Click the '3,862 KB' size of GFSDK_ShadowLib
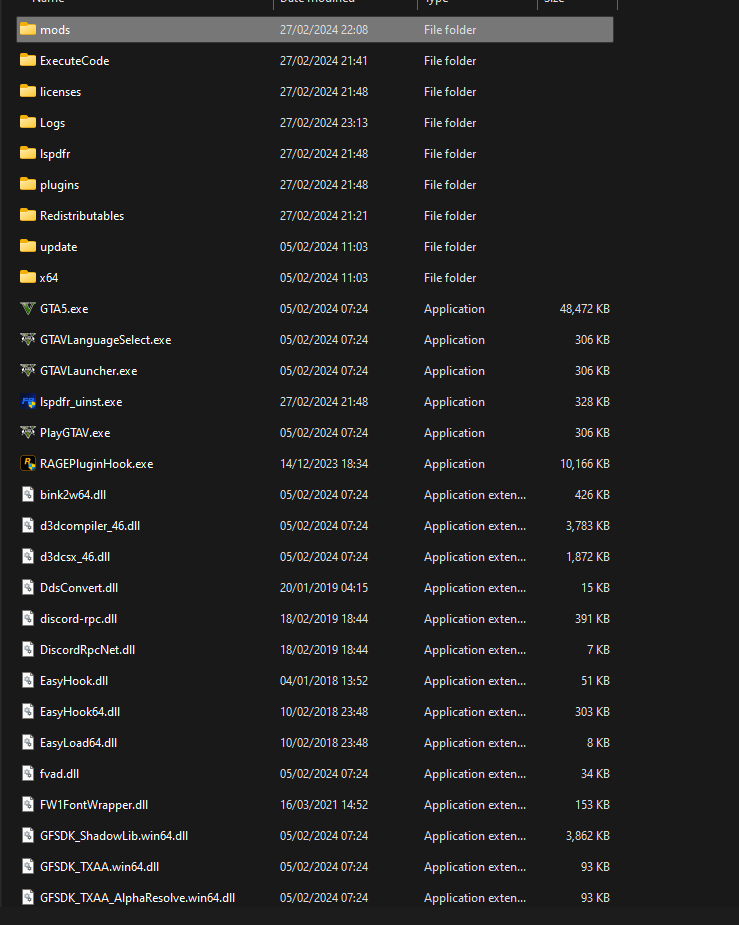This screenshot has height=925, width=739. (587, 836)
